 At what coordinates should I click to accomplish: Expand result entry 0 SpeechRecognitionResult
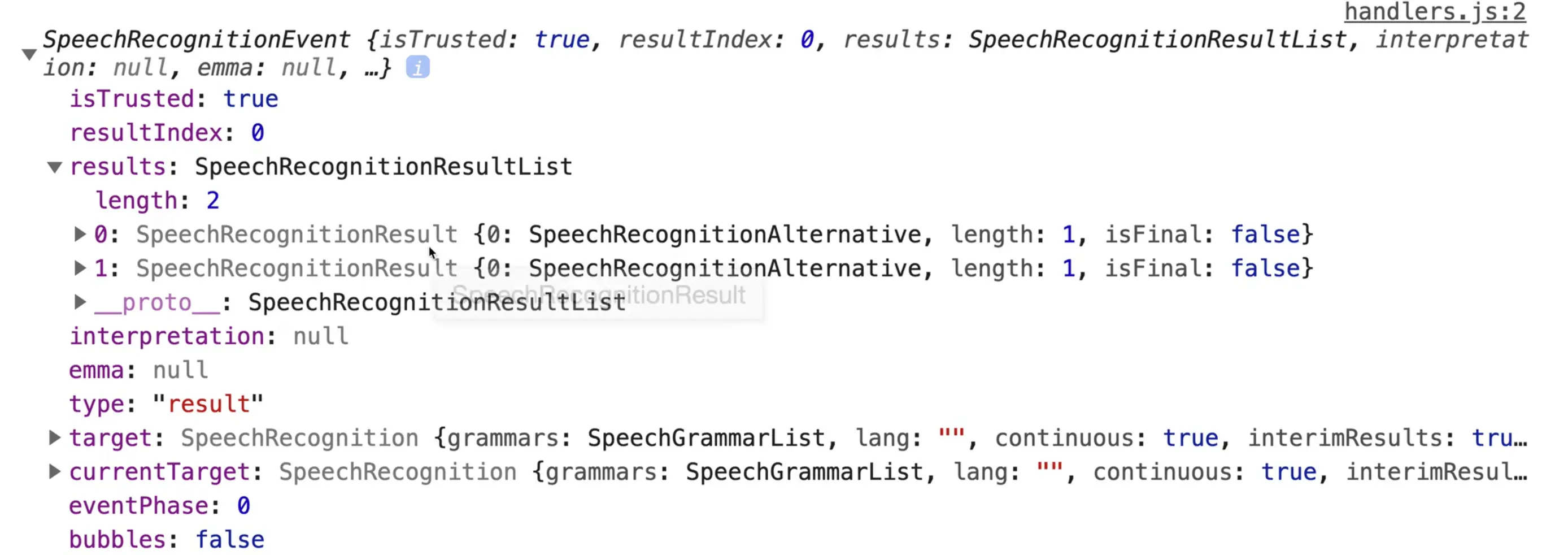tap(80, 235)
